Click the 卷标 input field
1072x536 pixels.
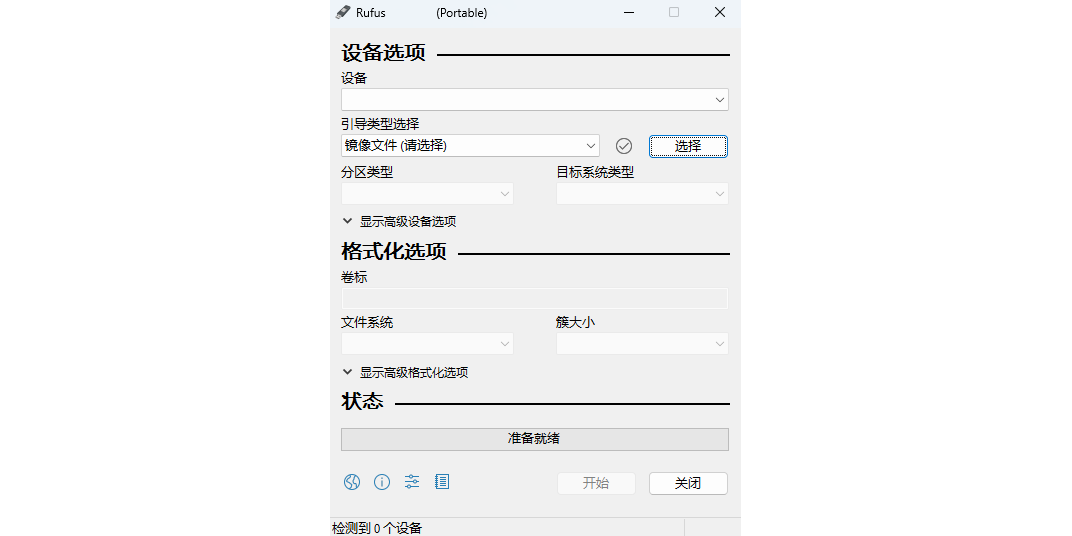535,299
